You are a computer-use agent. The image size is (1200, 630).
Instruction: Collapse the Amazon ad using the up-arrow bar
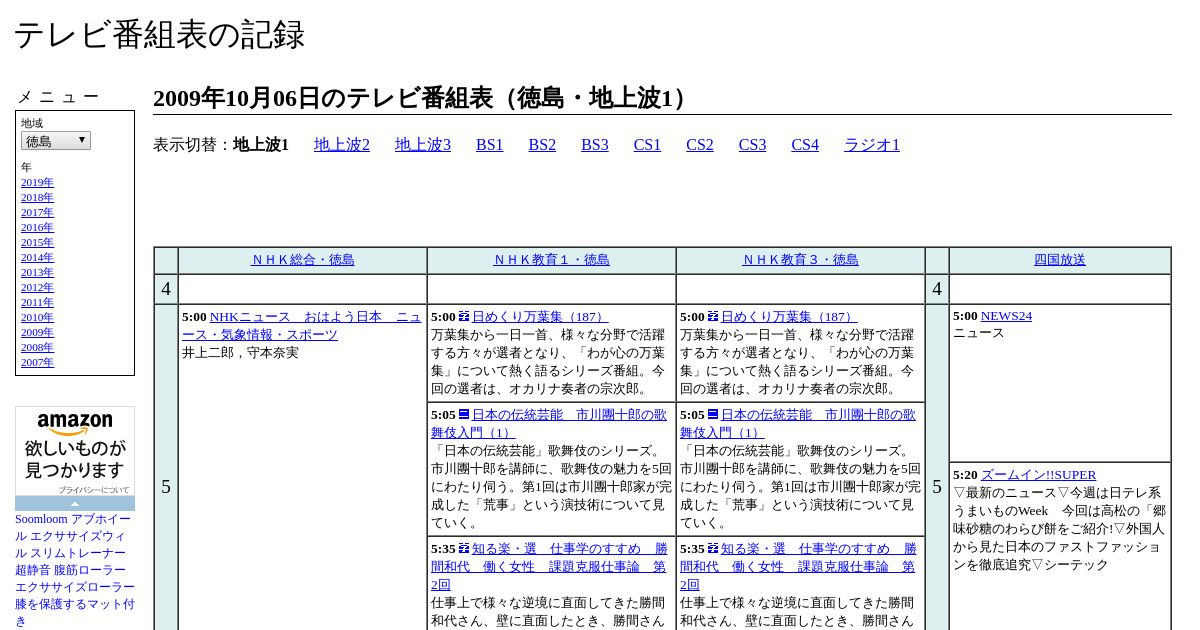point(75,503)
